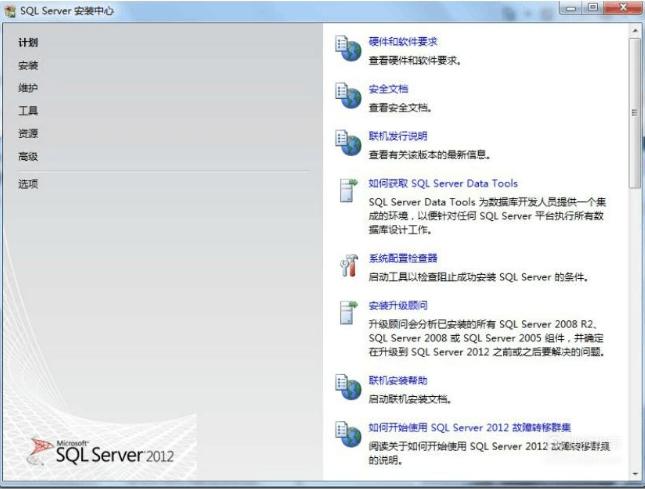Click globe icon beside 安全文档
Viewport: 645px width, 489px height.
(348, 95)
